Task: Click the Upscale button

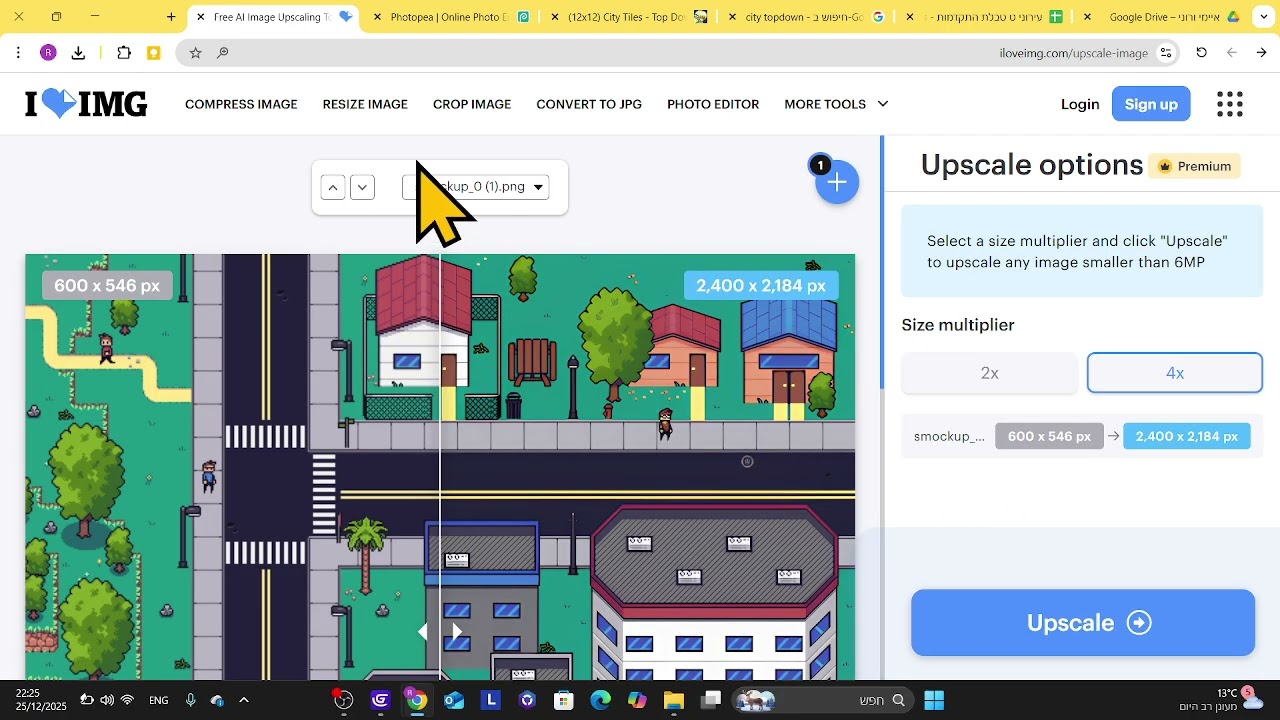Action: click(x=1083, y=623)
